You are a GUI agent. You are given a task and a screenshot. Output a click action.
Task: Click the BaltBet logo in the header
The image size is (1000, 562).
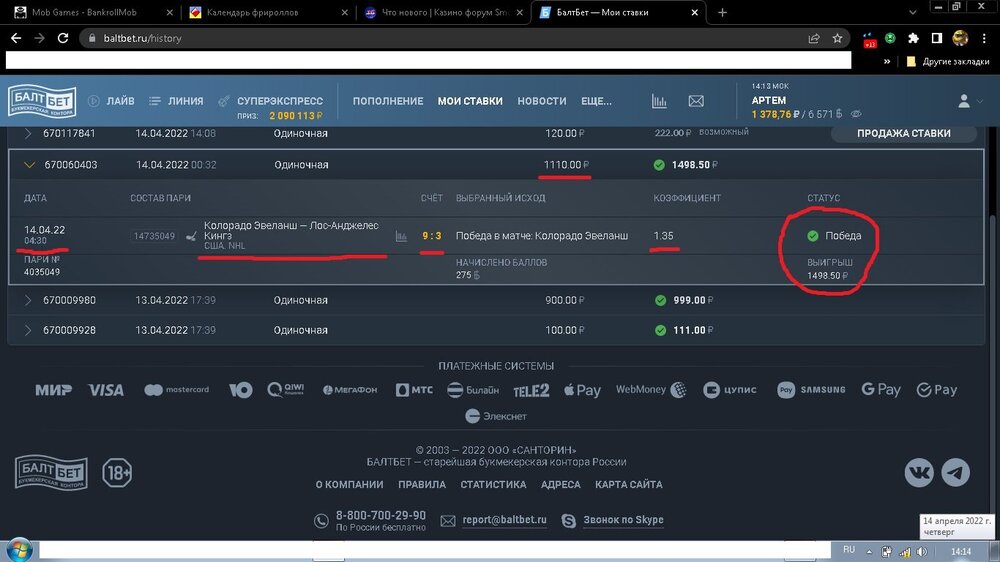[42, 101]
